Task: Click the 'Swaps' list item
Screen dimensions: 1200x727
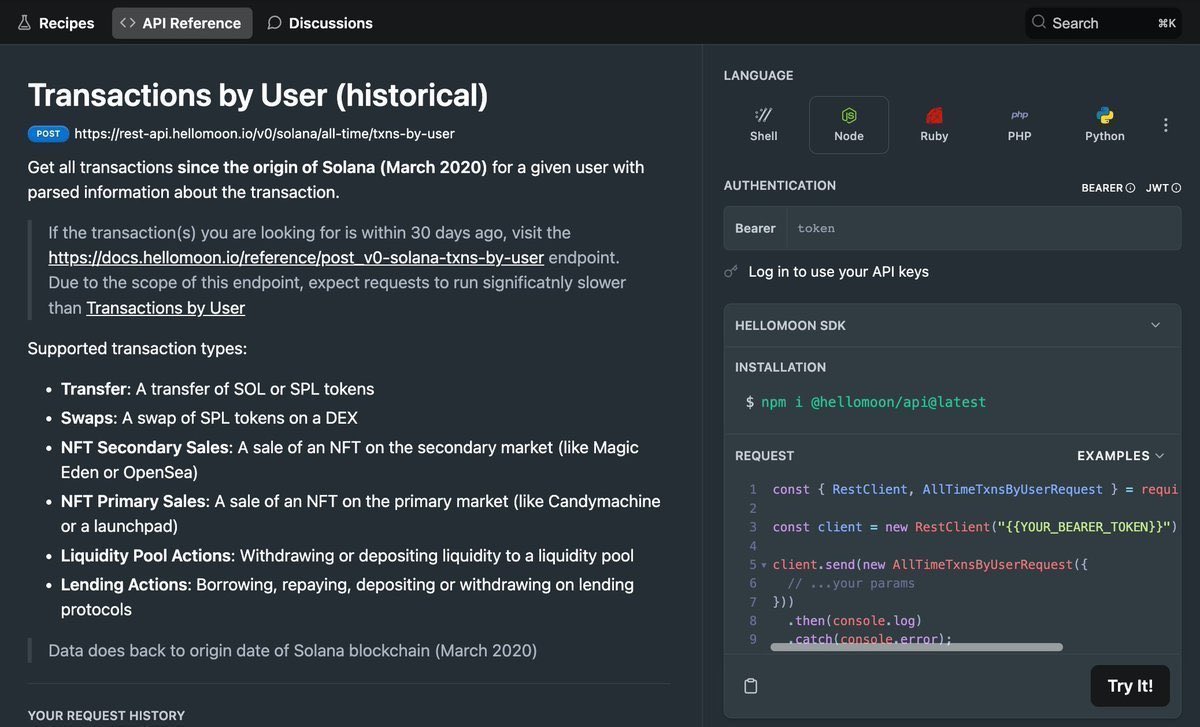Action: (209, 418)
